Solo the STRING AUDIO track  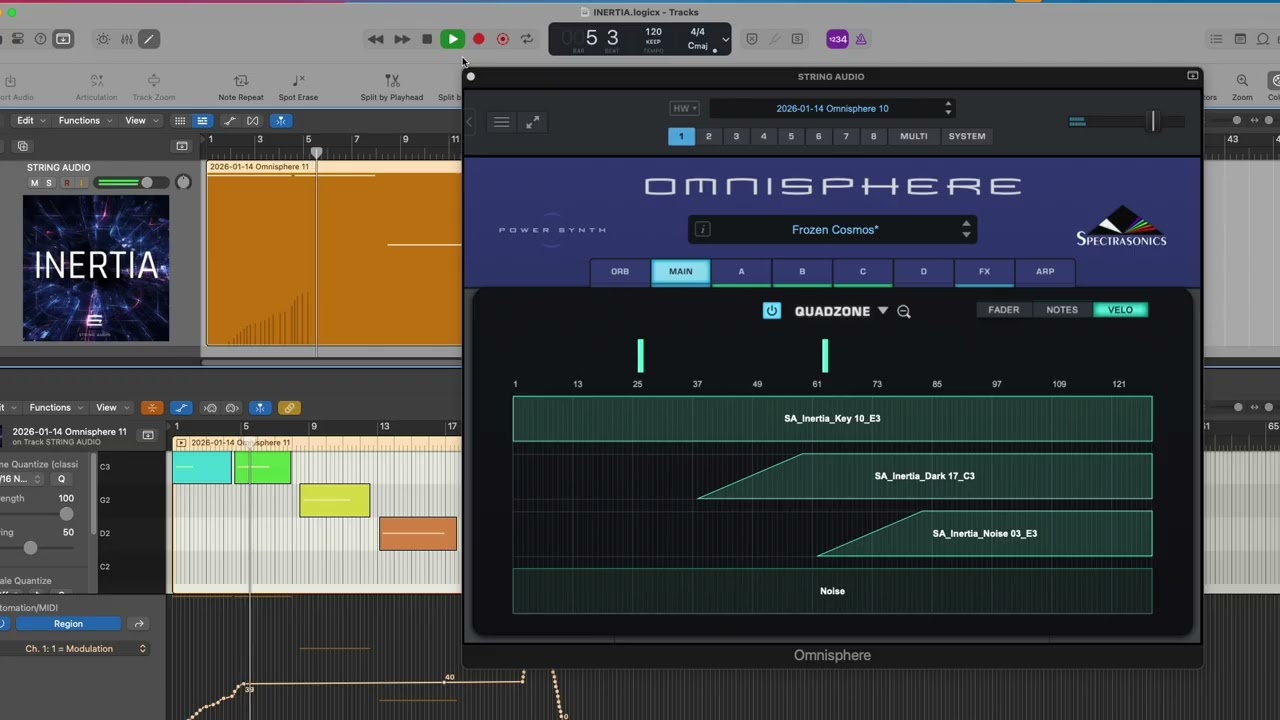point(48,183)
